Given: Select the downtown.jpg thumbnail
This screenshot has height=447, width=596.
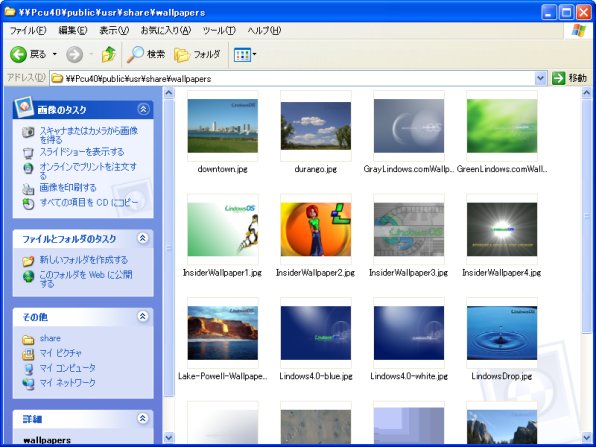Looking at the screenshot, I should tap(222, 126).
